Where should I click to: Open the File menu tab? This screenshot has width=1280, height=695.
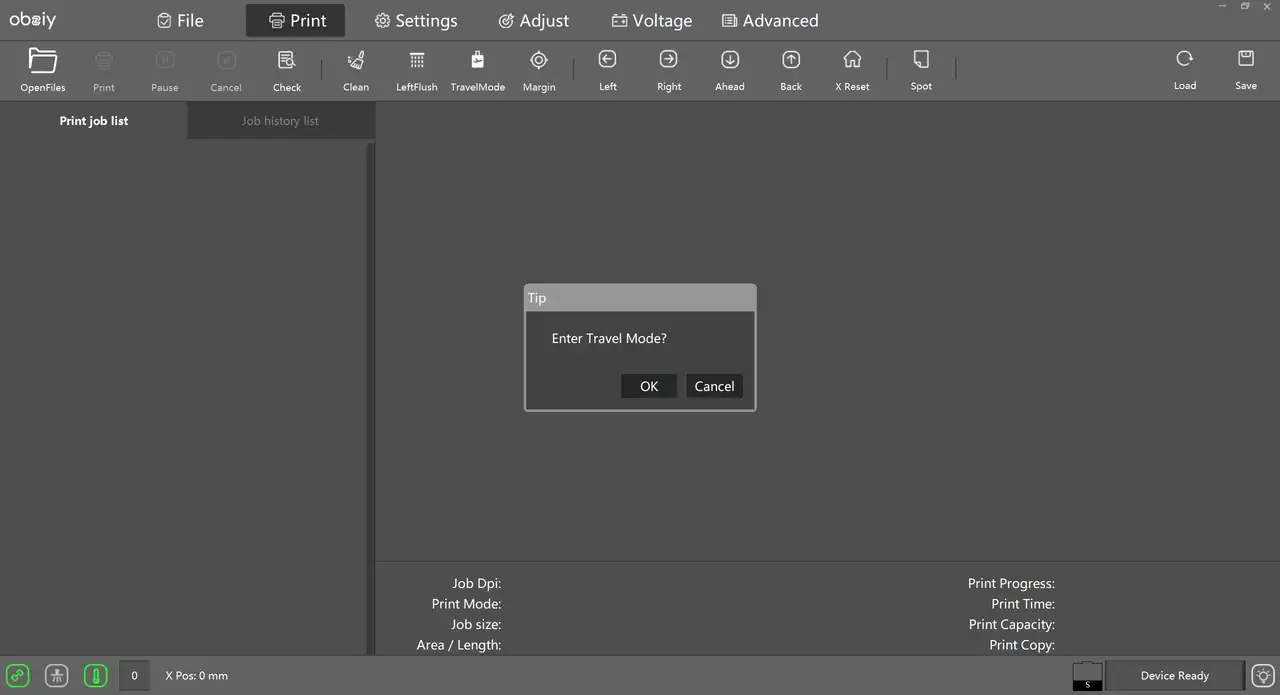pyautogui.click(x=180, y=20)
